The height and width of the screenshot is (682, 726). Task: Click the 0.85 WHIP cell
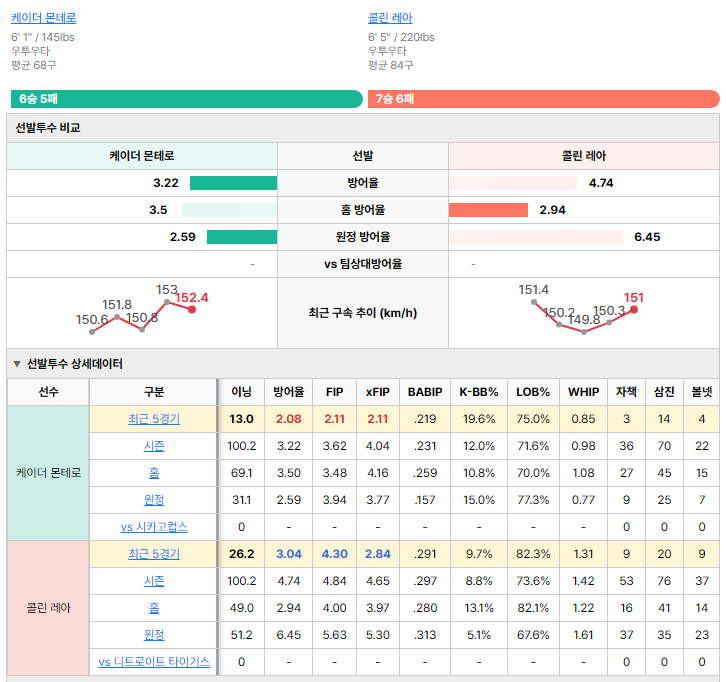583,419
